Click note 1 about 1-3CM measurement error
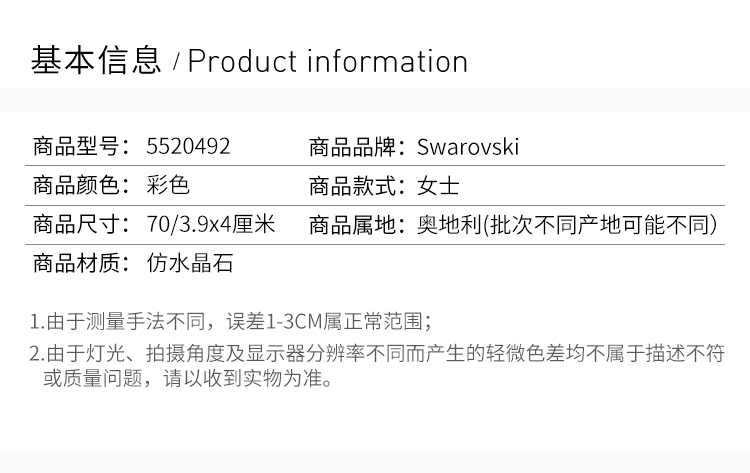Viewport: 750px width, 473px height. pyautogui.click(x=232, y=322)
